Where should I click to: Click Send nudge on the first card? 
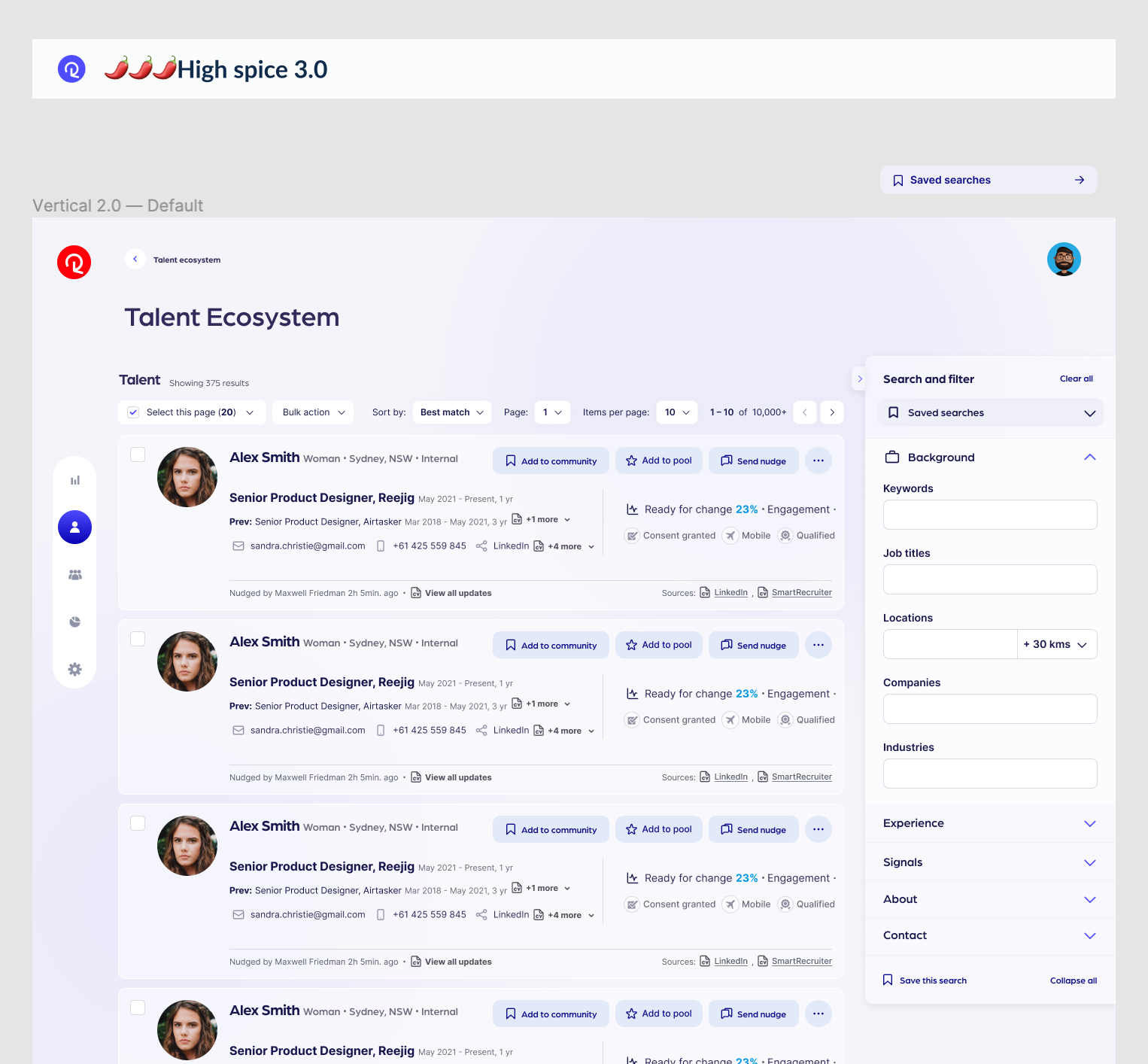pyautogui.click(x=753, y=461)
